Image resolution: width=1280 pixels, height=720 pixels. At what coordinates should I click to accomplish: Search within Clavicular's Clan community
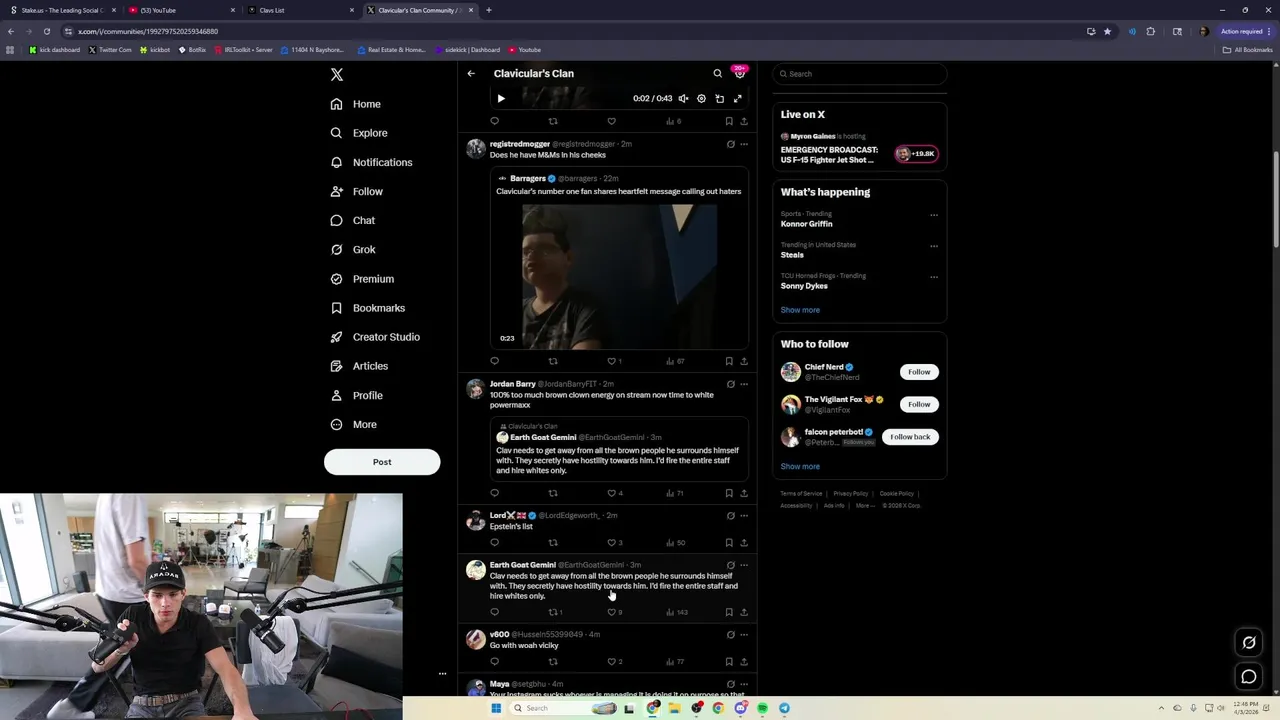pyautogui.click(x=717, y=73)
